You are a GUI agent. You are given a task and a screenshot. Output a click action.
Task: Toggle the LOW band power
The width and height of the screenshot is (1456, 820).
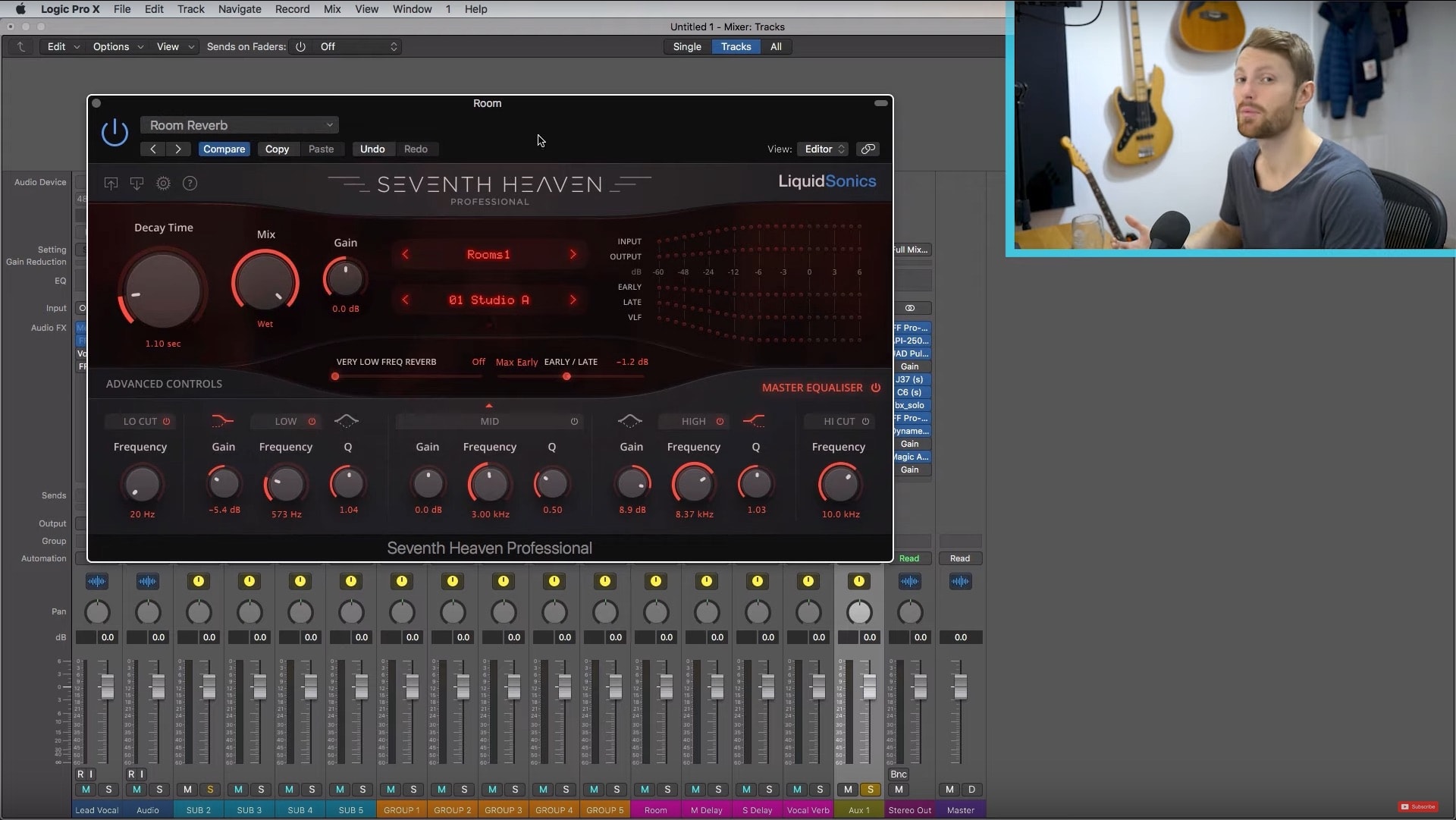pos(312,422)
